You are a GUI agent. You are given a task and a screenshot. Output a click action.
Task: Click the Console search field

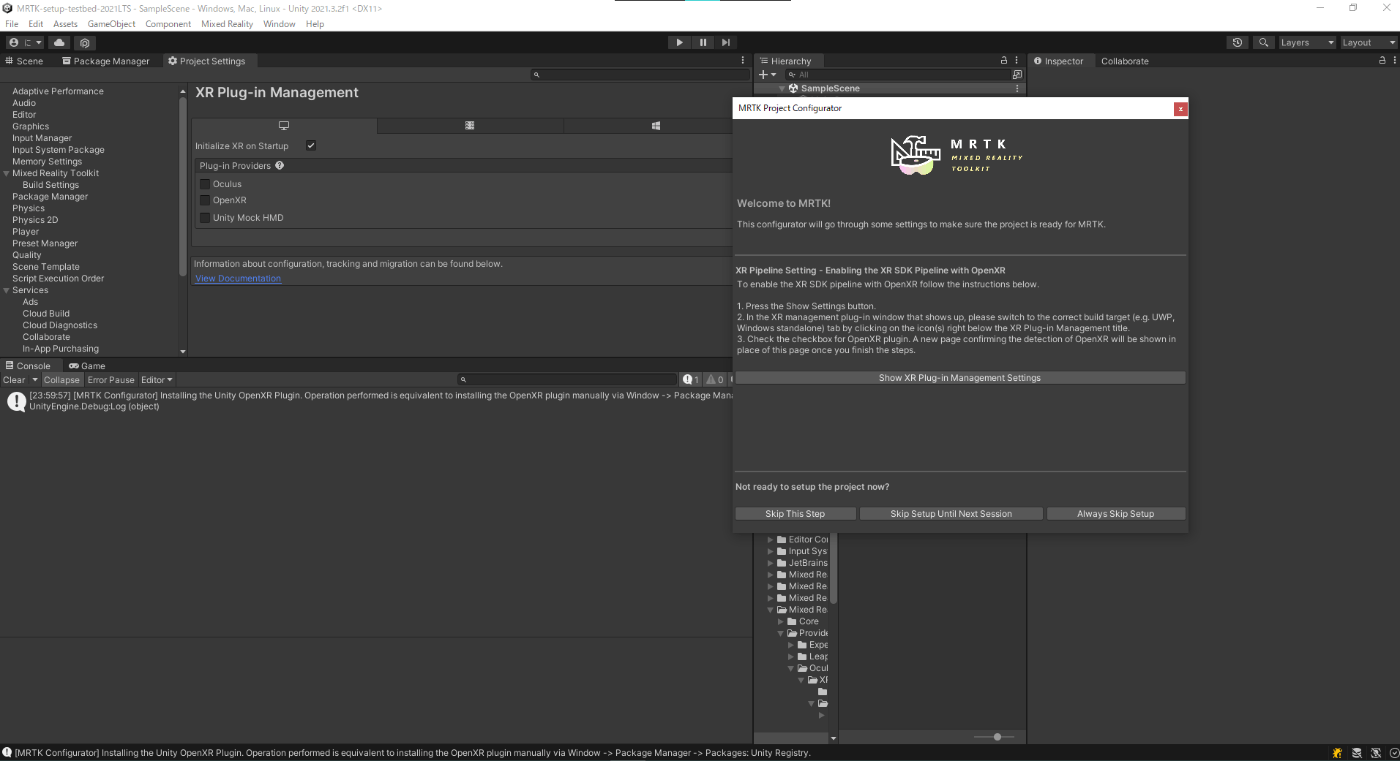coord(567,380)
